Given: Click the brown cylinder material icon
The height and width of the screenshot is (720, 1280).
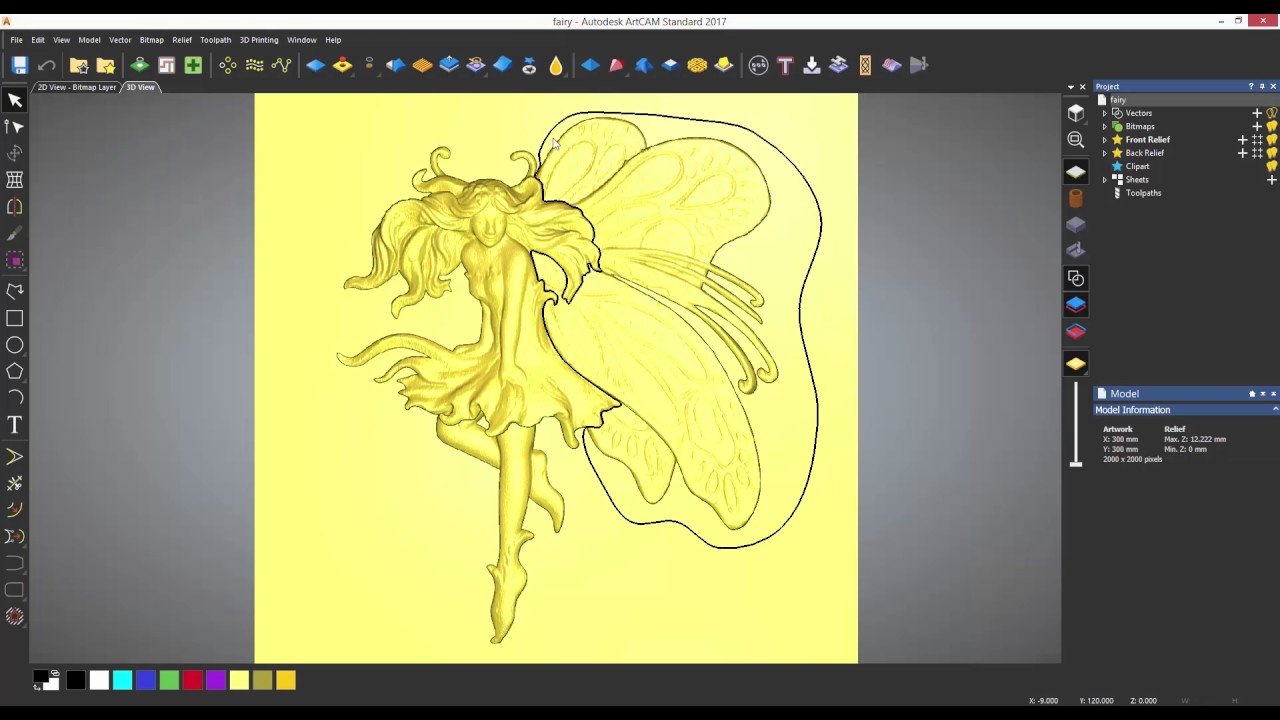Looking at the screenshot, I should (1076, 198).
